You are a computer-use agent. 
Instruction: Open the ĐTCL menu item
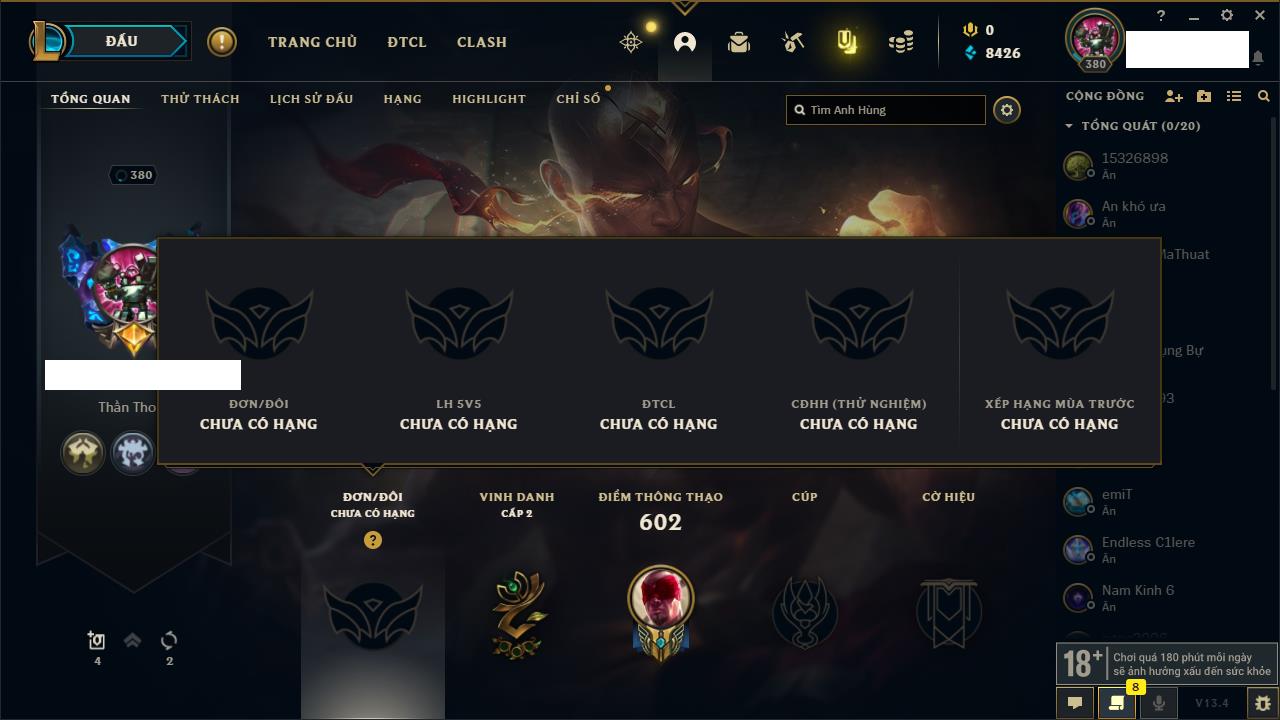pos(407,42)
